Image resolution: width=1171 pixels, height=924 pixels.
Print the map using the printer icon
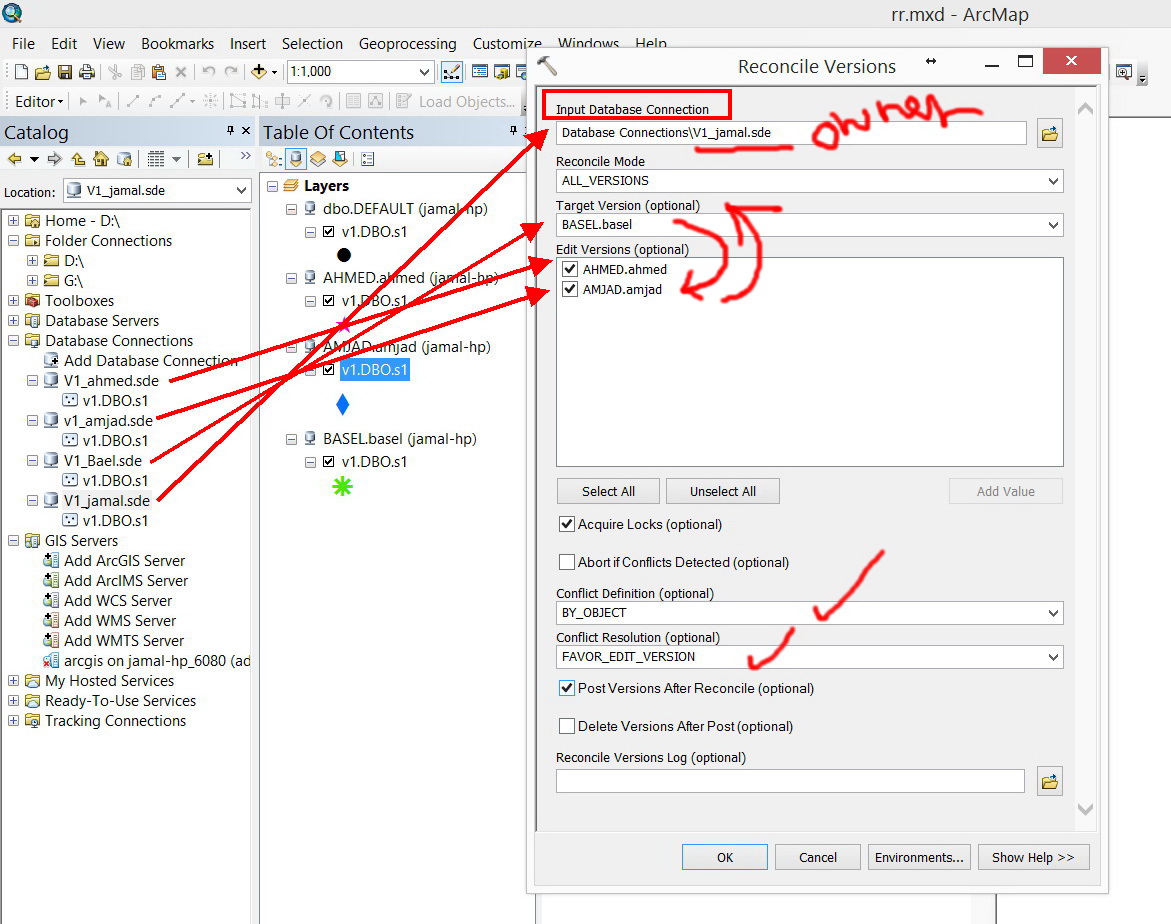pyautogui.click(x=87, y=72)
